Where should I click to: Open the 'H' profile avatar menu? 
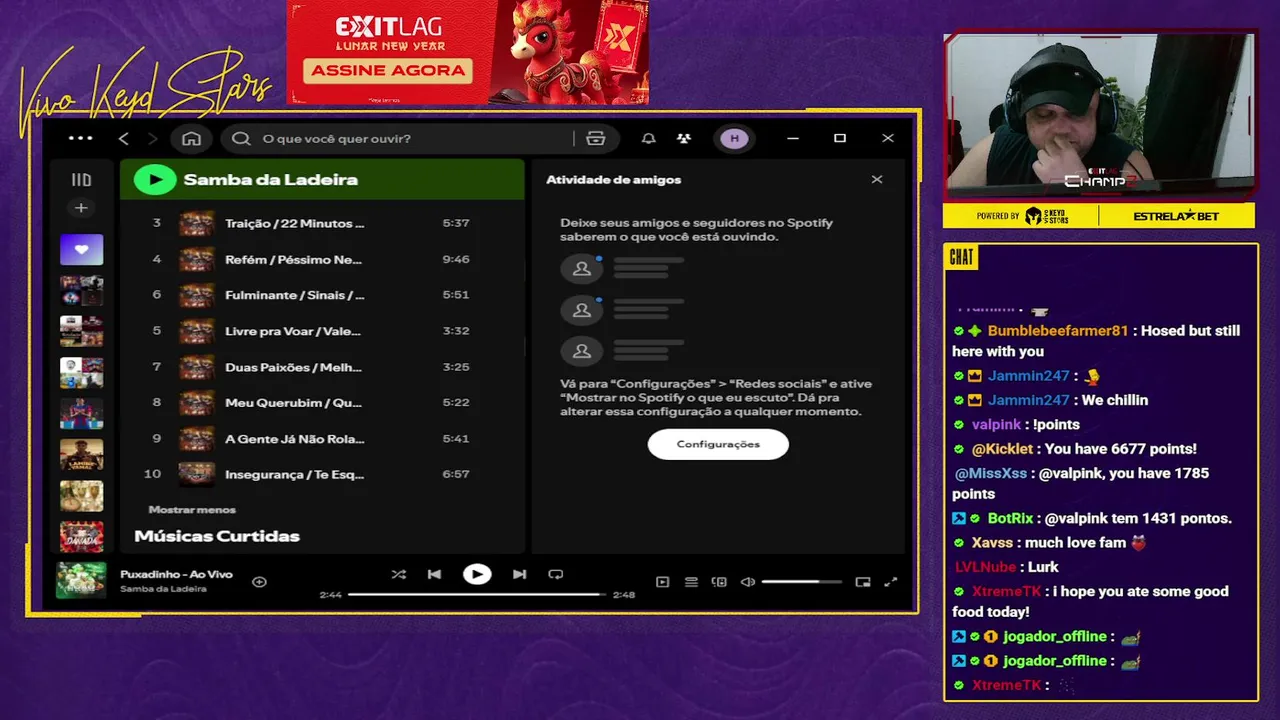pos(734,138)
